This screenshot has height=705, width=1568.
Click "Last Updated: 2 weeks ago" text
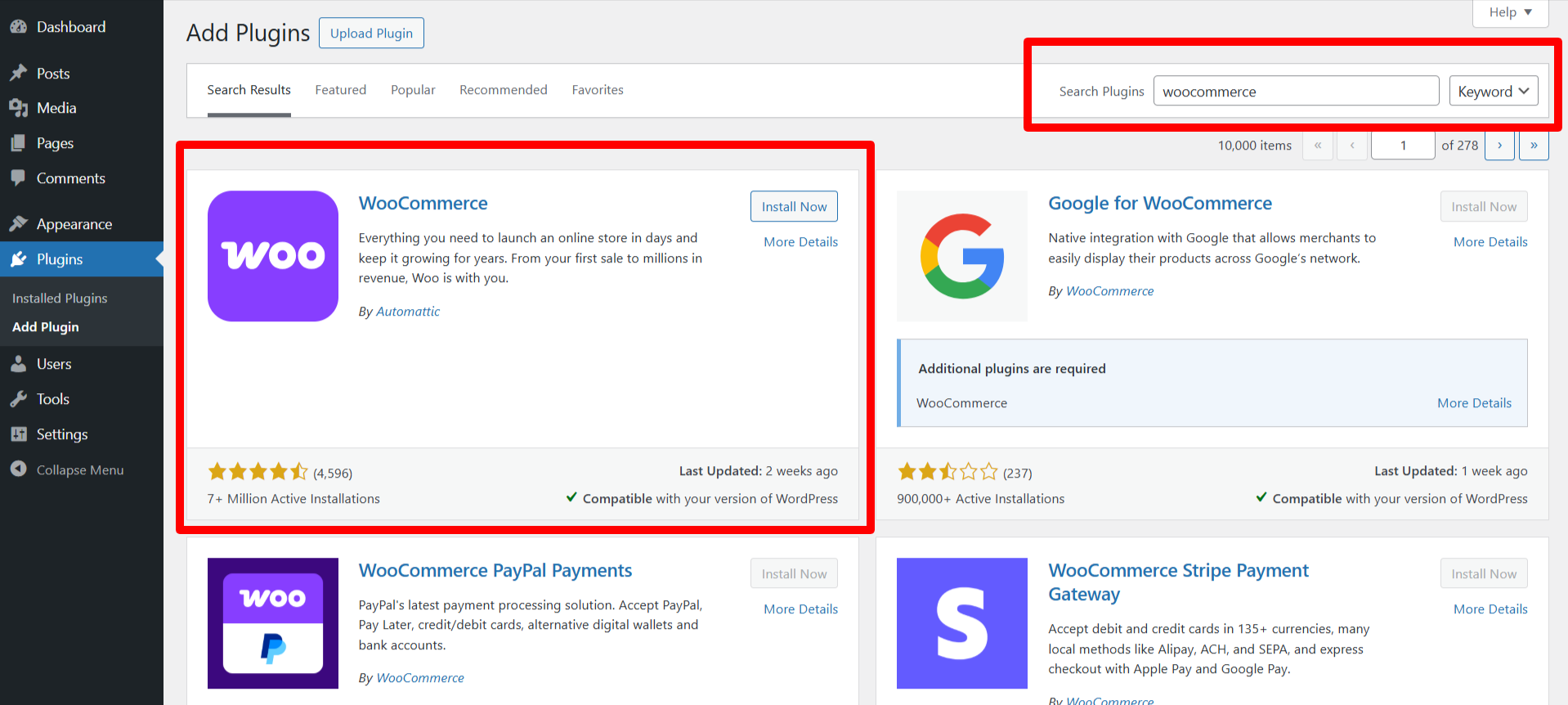(x=759, y=471)
